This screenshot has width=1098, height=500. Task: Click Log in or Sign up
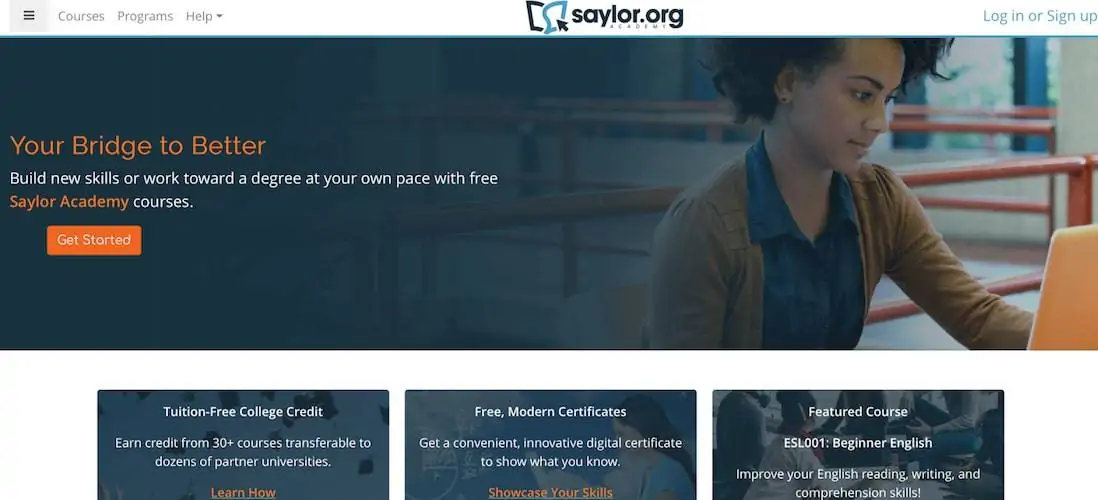coord(1040,16)
